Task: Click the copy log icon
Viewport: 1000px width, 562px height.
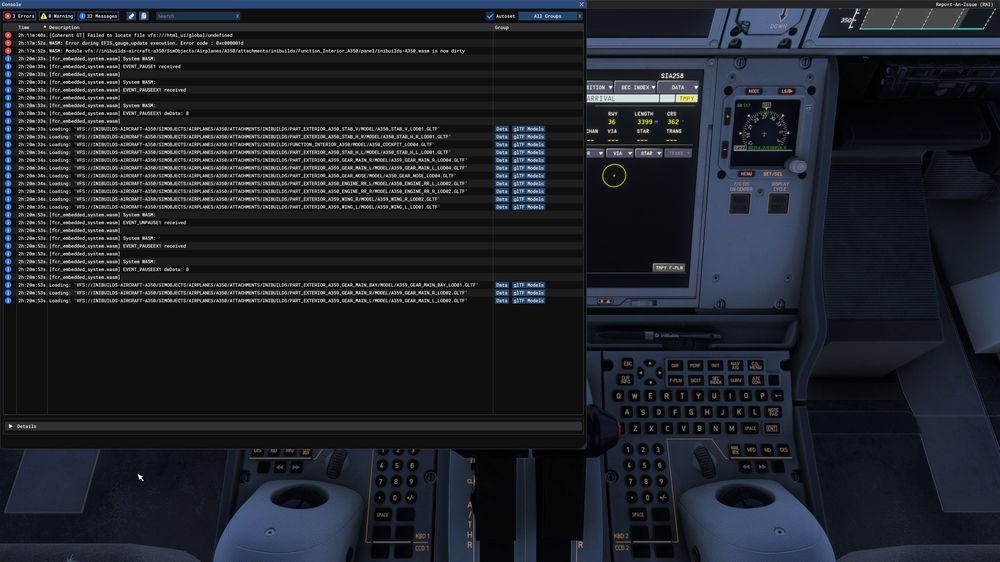Action: (144, 16)
